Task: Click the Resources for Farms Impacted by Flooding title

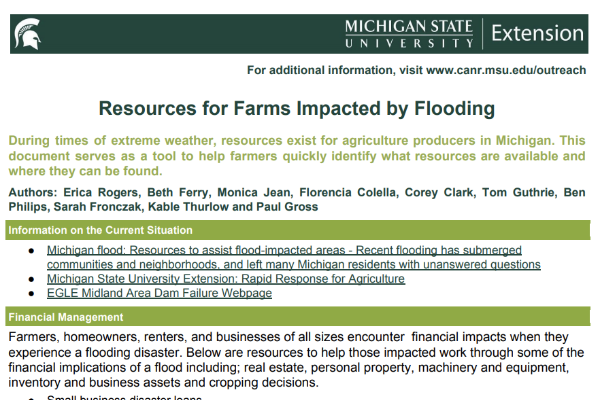Action: (297, 108)
